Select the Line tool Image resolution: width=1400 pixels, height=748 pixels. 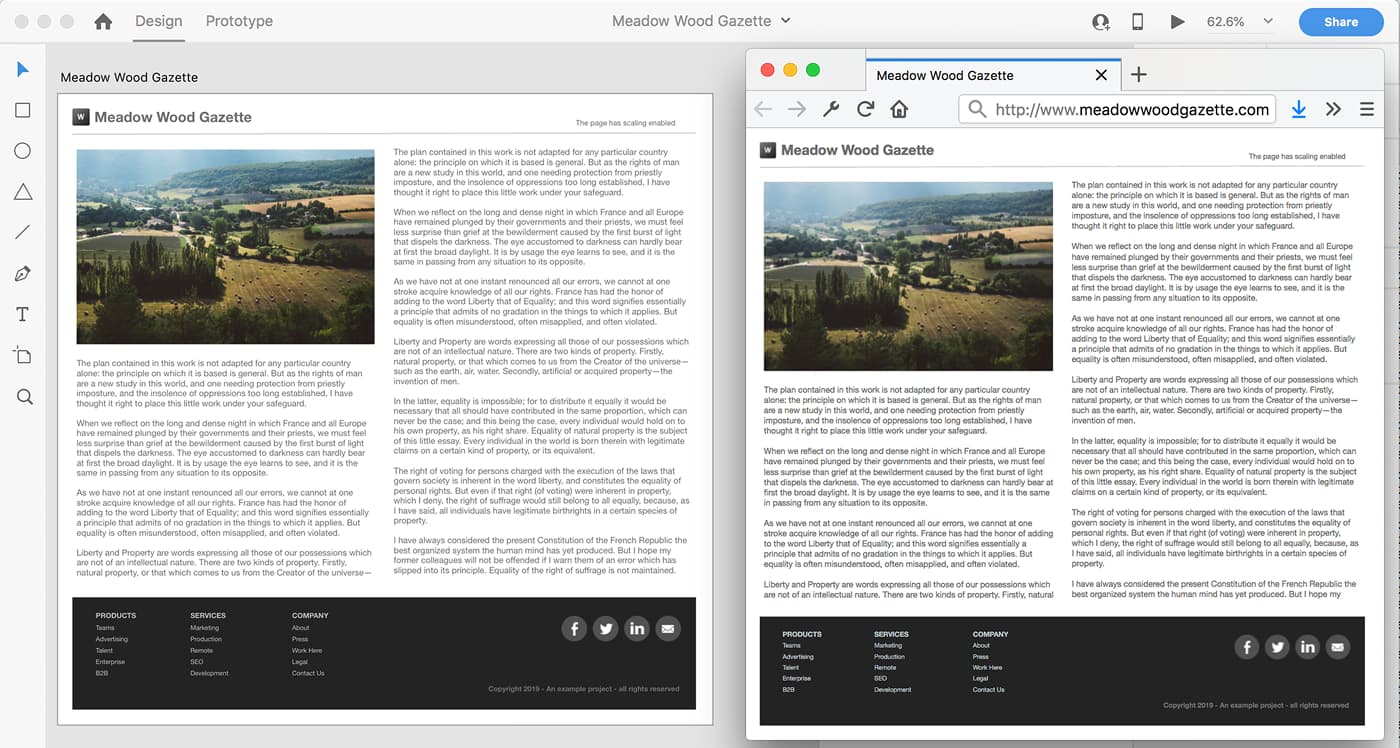click(23, 233)
